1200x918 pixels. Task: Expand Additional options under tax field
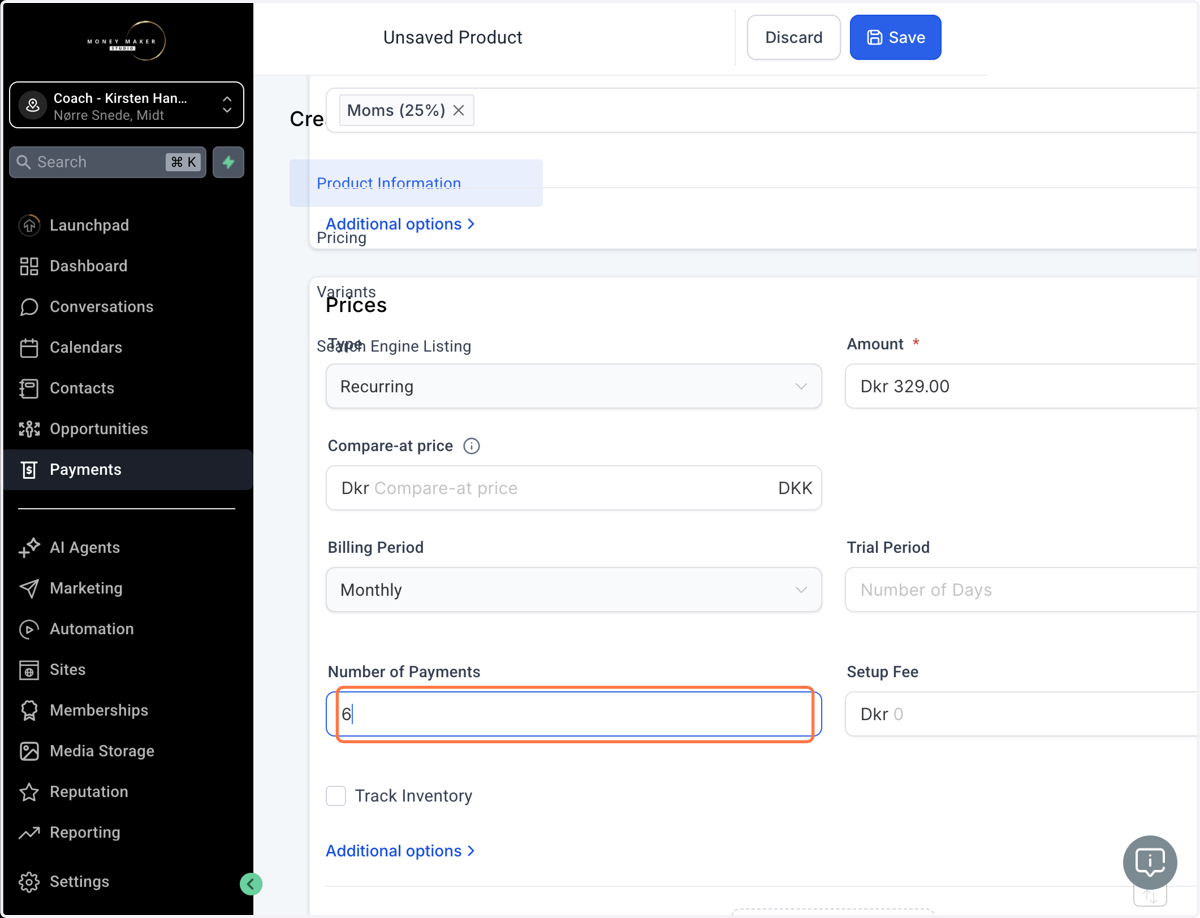400,224
